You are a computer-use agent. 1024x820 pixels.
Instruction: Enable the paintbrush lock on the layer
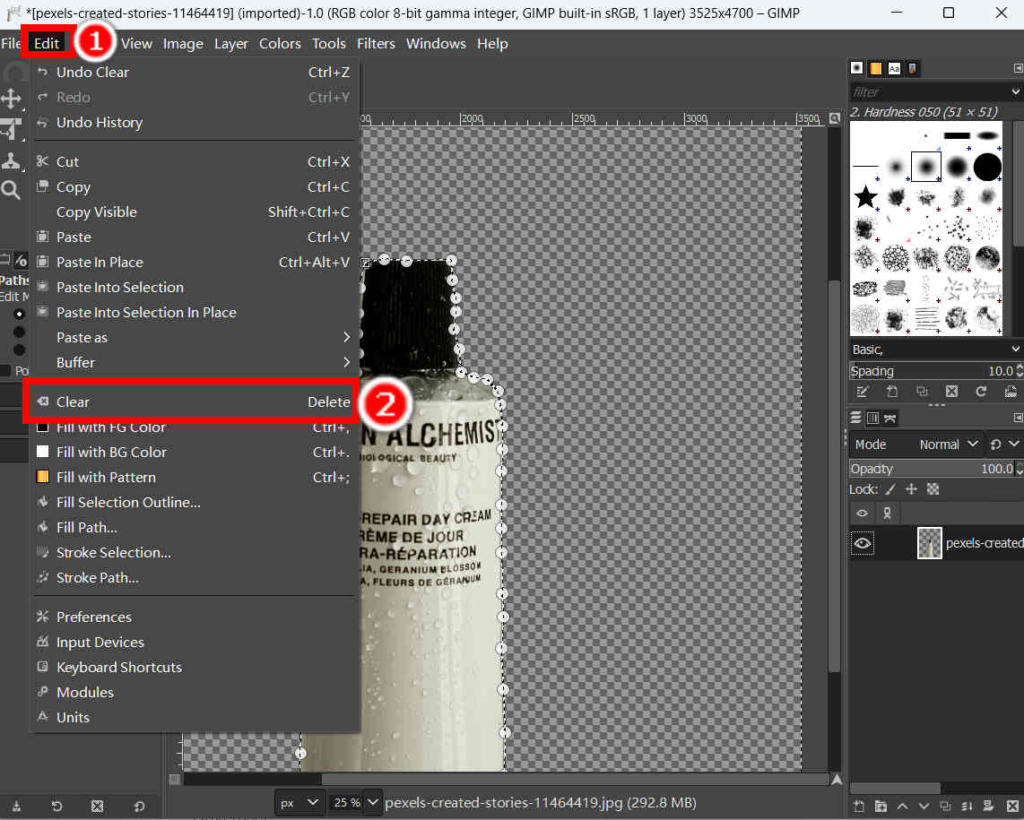[888, 489]
